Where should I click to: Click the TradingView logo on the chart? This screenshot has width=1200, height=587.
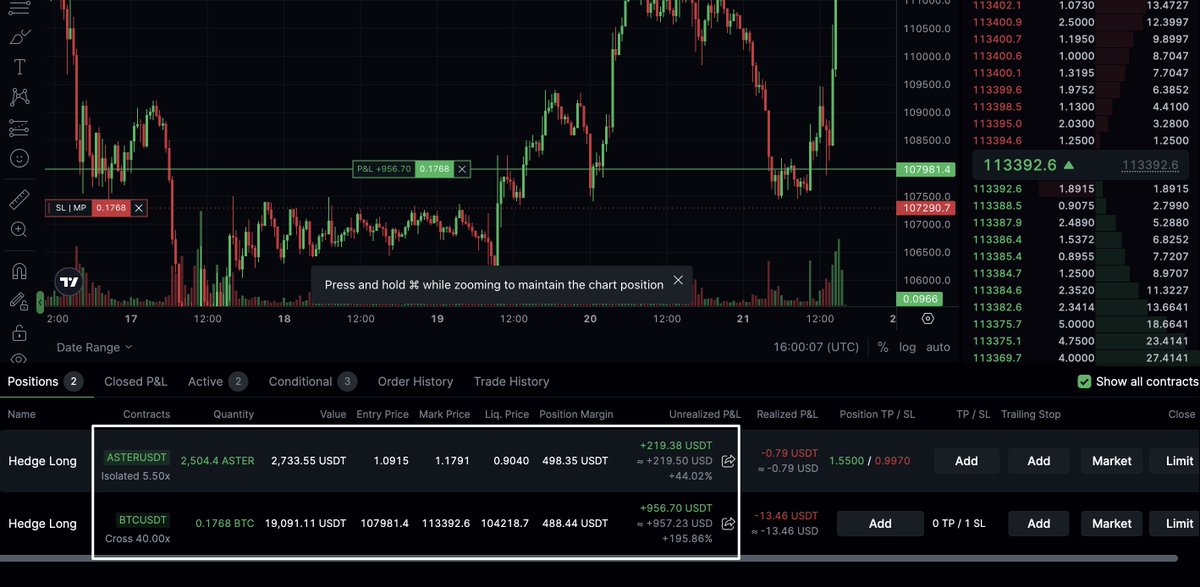pyautogui.click(x=68, y=282)
